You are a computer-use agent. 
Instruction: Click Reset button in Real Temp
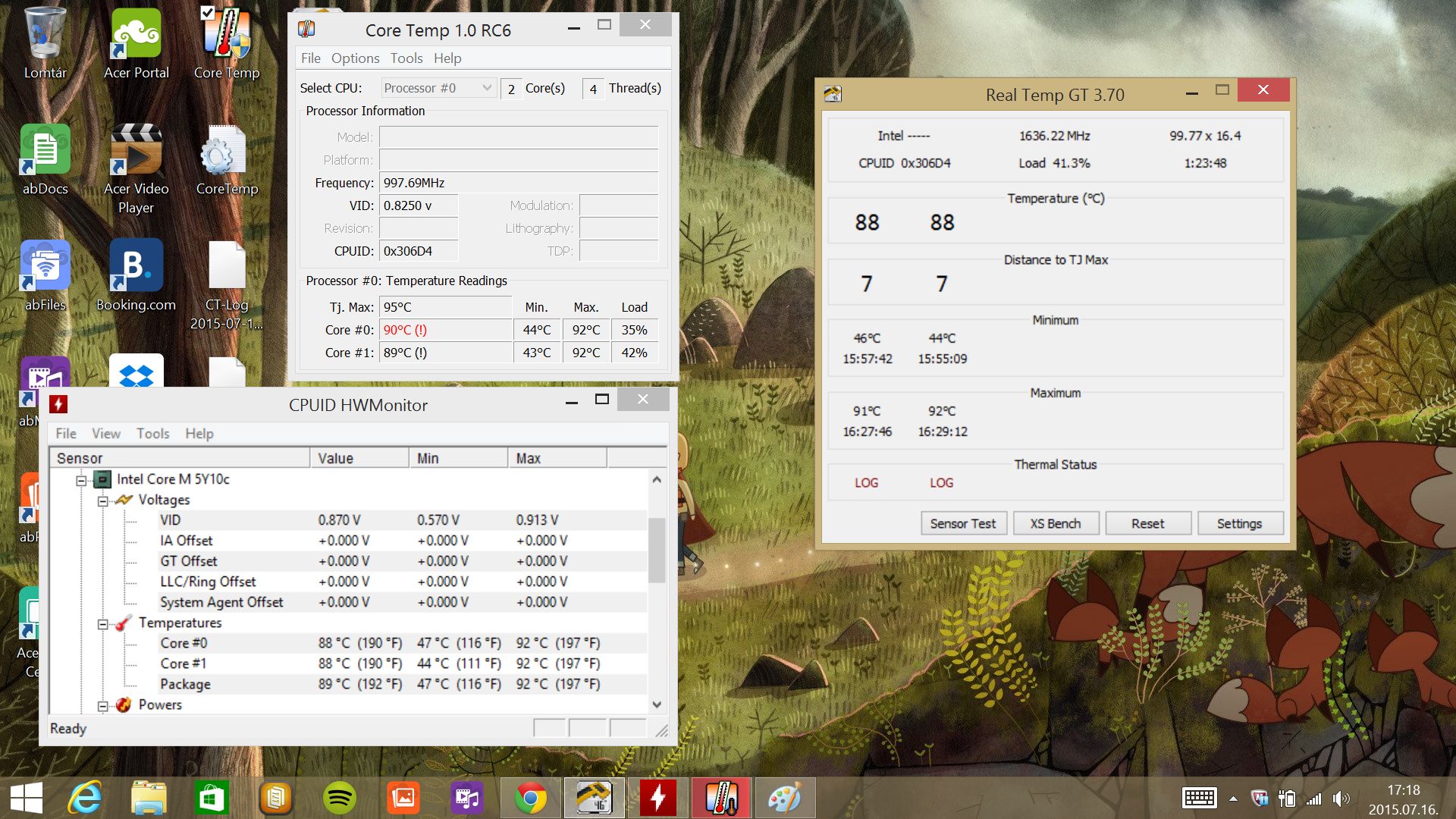[1147, 523]
